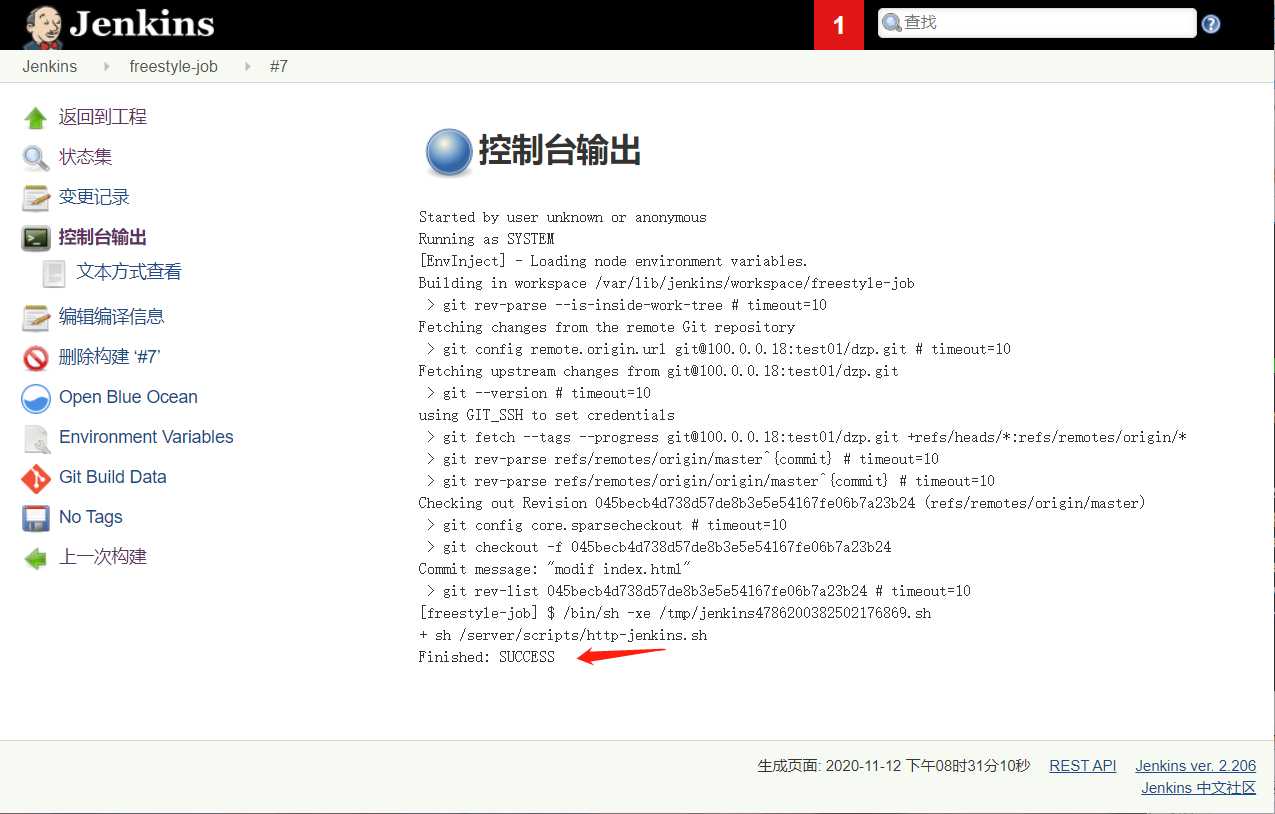The height and width of the screenshot is (814, 1275).
Task: Click the Jenkins title text in header
Action: click(x=142, y=24)
